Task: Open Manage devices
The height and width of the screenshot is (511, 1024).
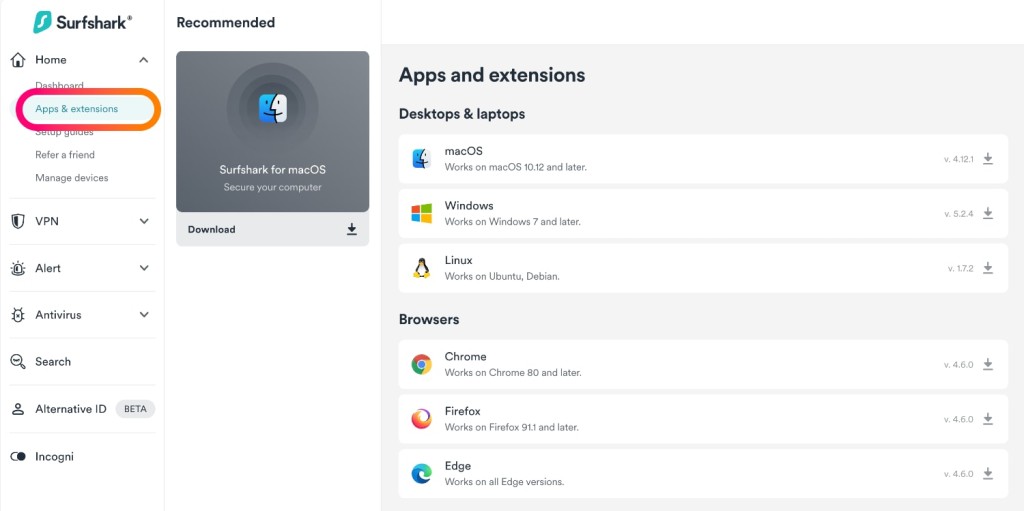Action: pyautogui.click(x=72, y=178)
